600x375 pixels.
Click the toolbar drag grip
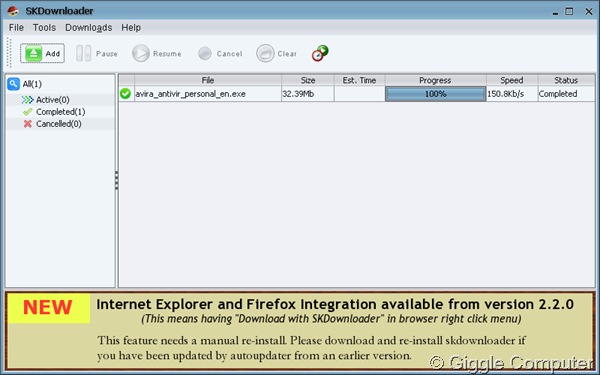point(9,53)
